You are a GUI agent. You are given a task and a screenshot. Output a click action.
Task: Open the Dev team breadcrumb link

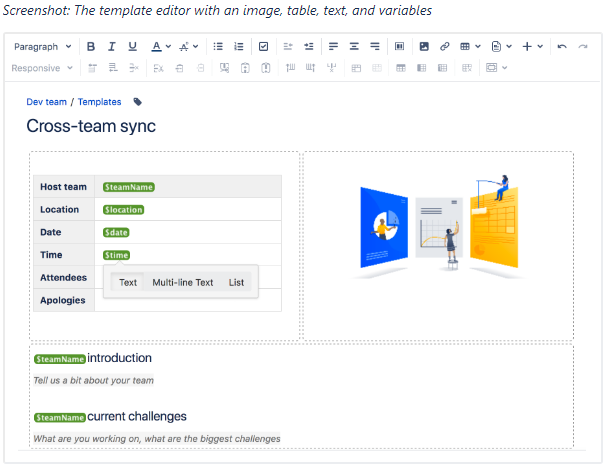[47, 102]
